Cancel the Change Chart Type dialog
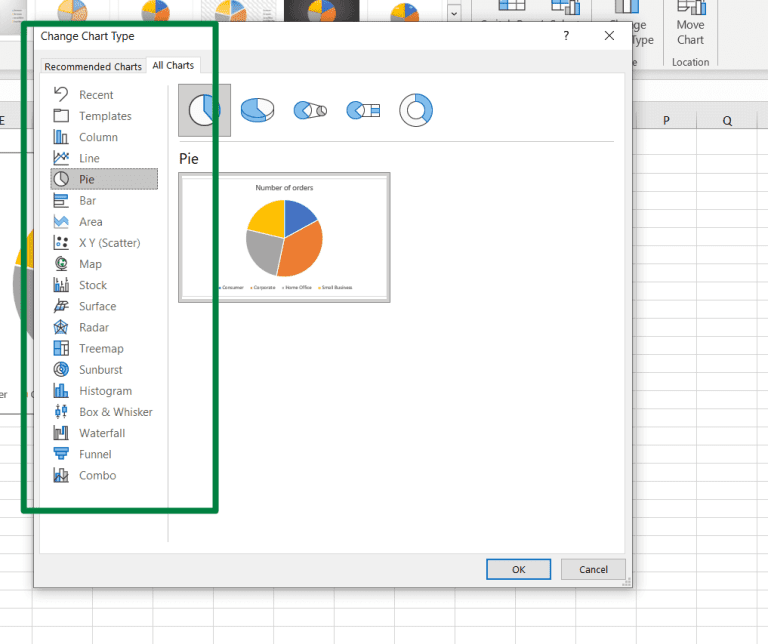The image size is (768, 644). pyautogui.click(x=593, y=569)
